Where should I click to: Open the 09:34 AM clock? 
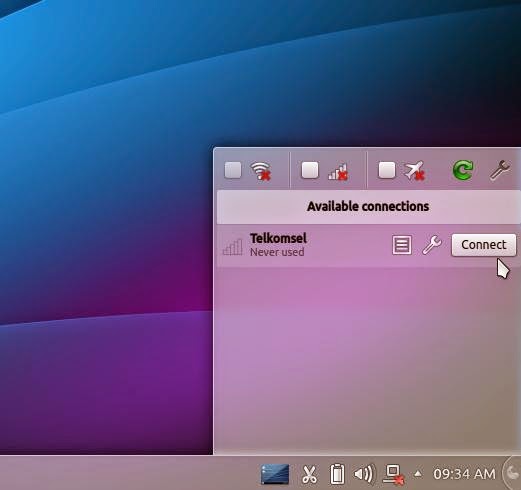(464, 474)
